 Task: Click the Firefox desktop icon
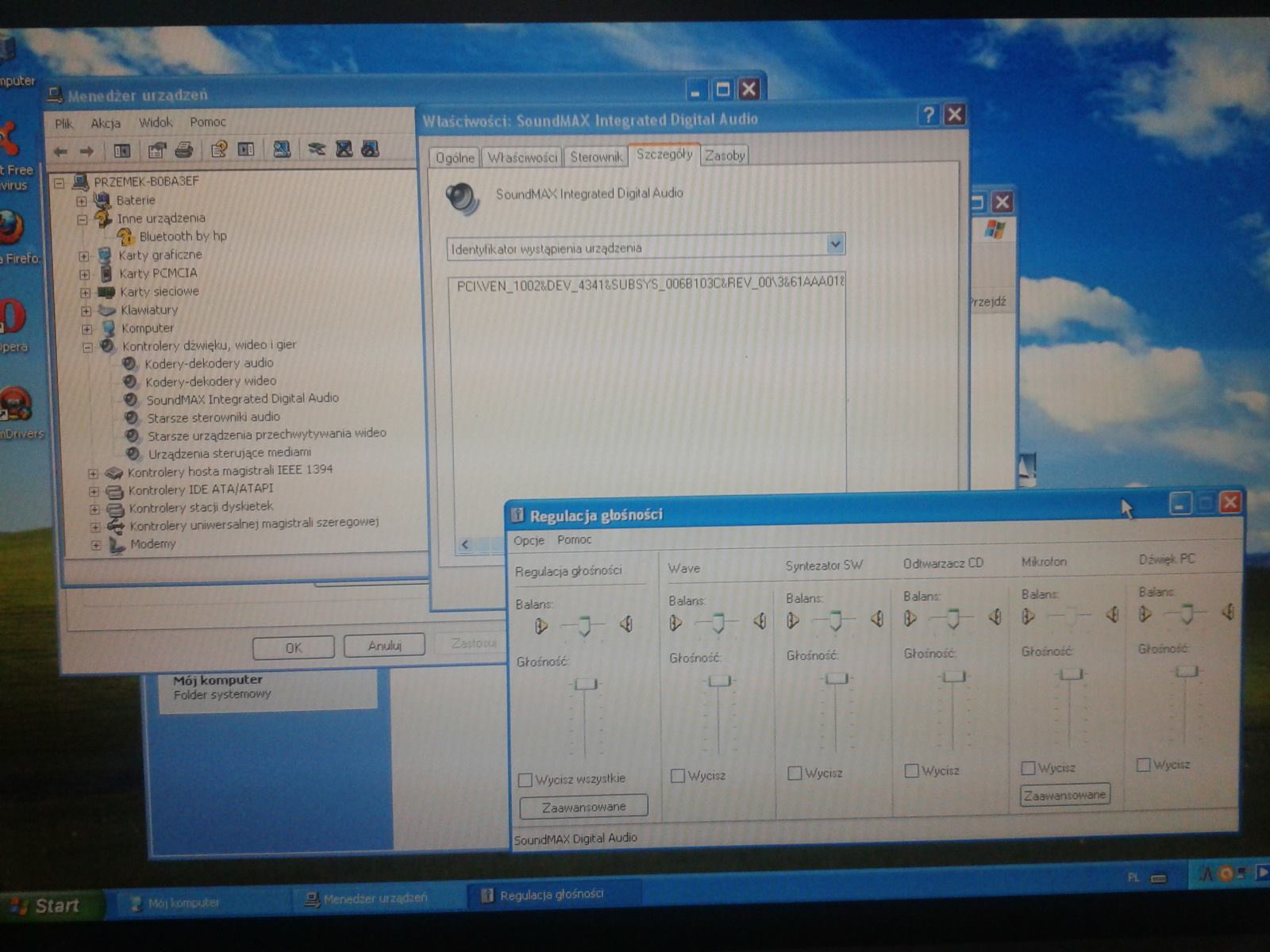click(x=11, y=228)
